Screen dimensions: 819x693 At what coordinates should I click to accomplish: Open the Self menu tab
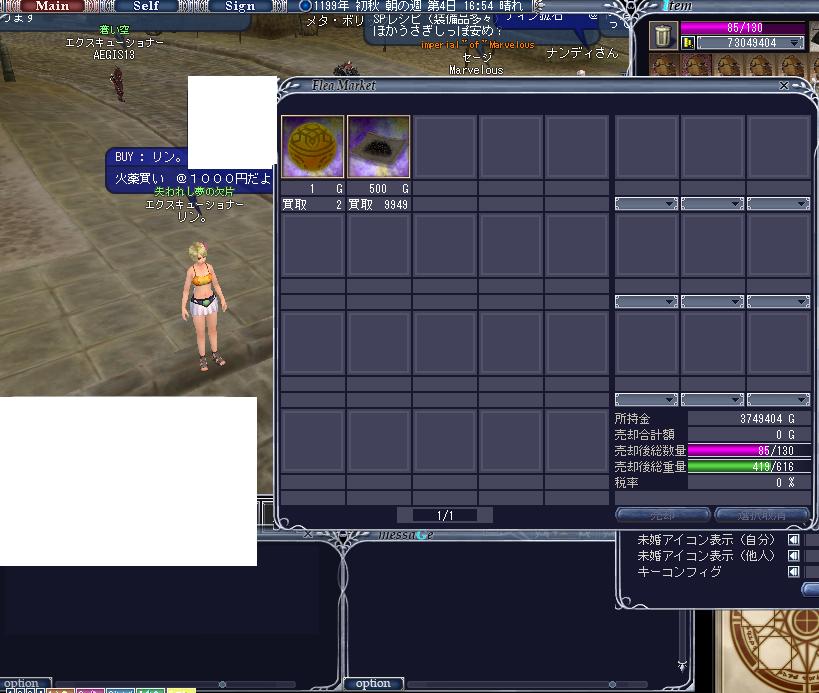click(145, 6)
